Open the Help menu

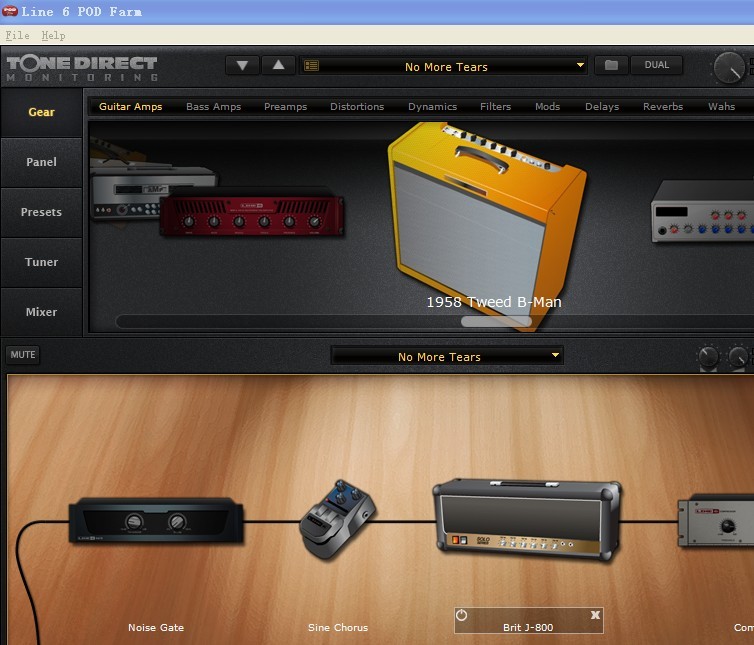tap(53, 35)
